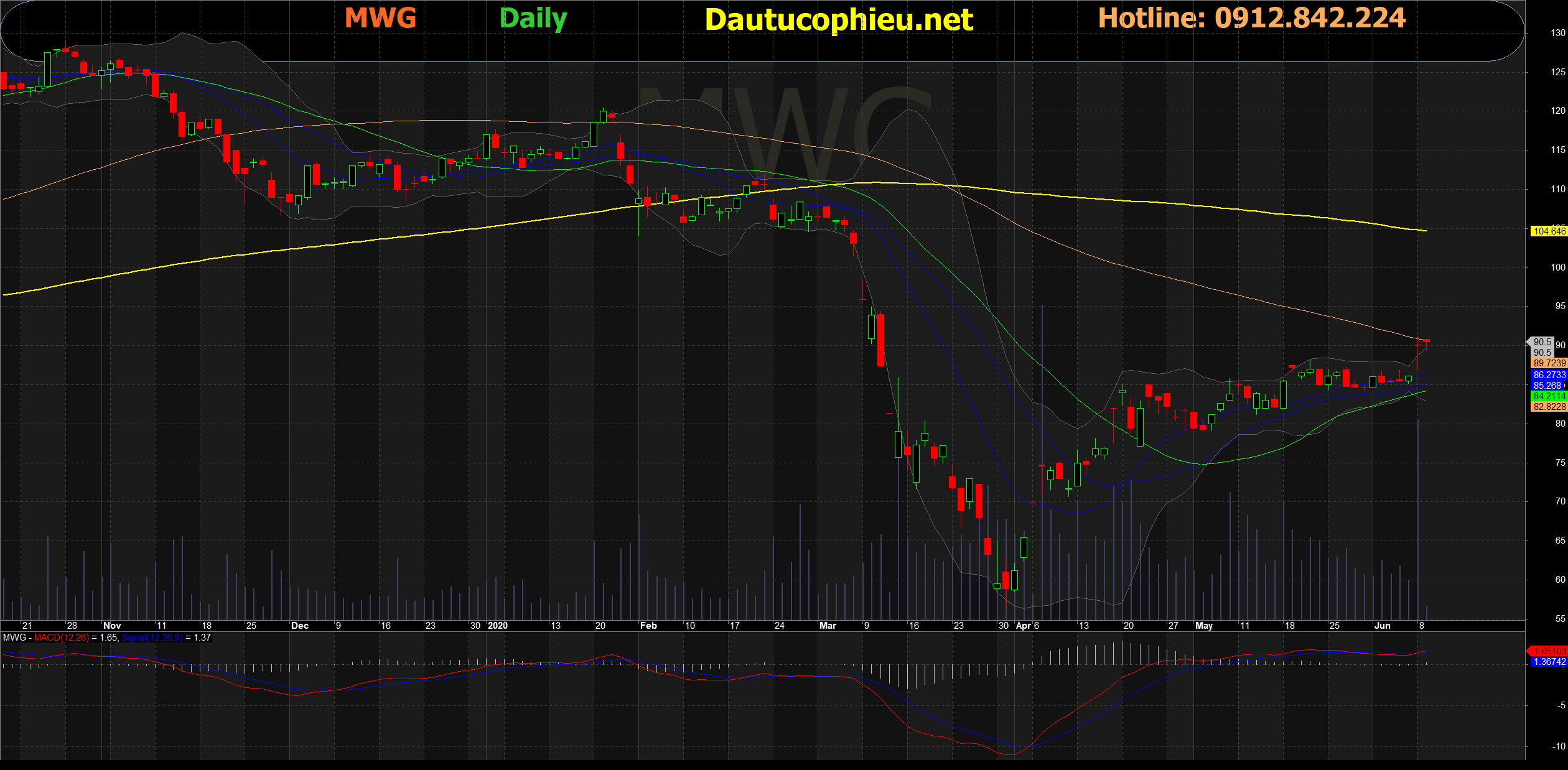Open the Dautucophieu.net link text
This screenshot has width=1568, height=770.
(x=838, y=20)
